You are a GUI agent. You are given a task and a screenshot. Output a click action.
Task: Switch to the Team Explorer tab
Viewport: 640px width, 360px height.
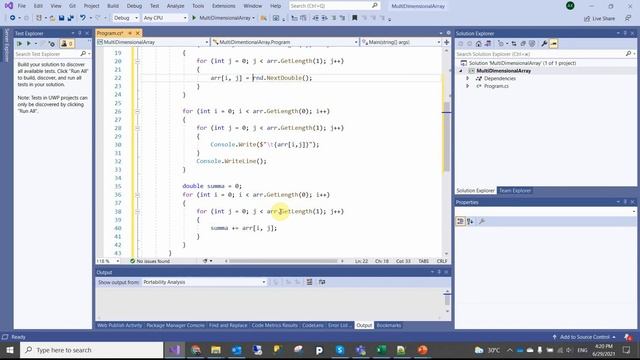[x=515, y=191]
